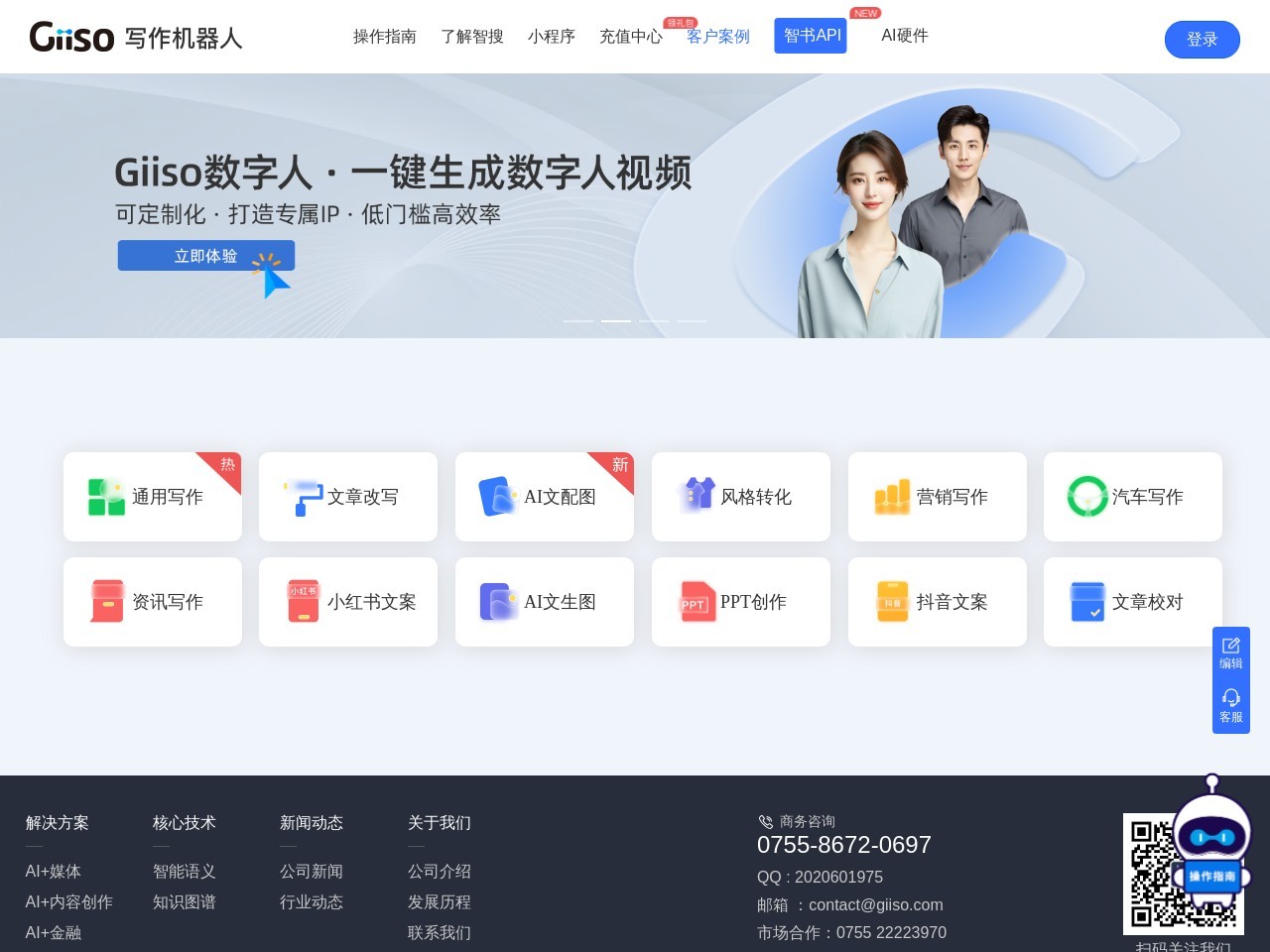Open the 操作指南 menu item
The height and width of the screenshot is (952, 1270).
point(384,37)
